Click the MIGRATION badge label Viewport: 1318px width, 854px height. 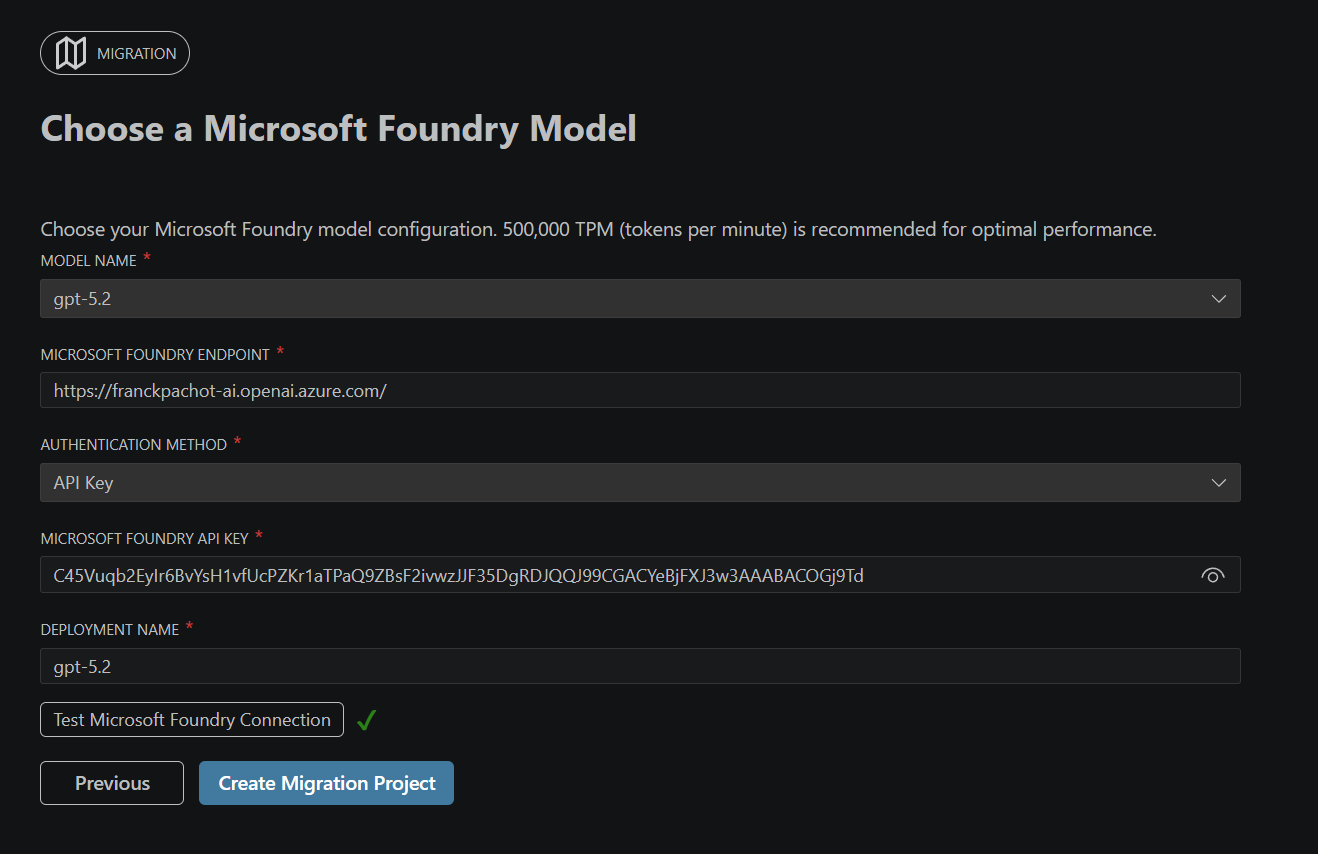click(137, 54)
